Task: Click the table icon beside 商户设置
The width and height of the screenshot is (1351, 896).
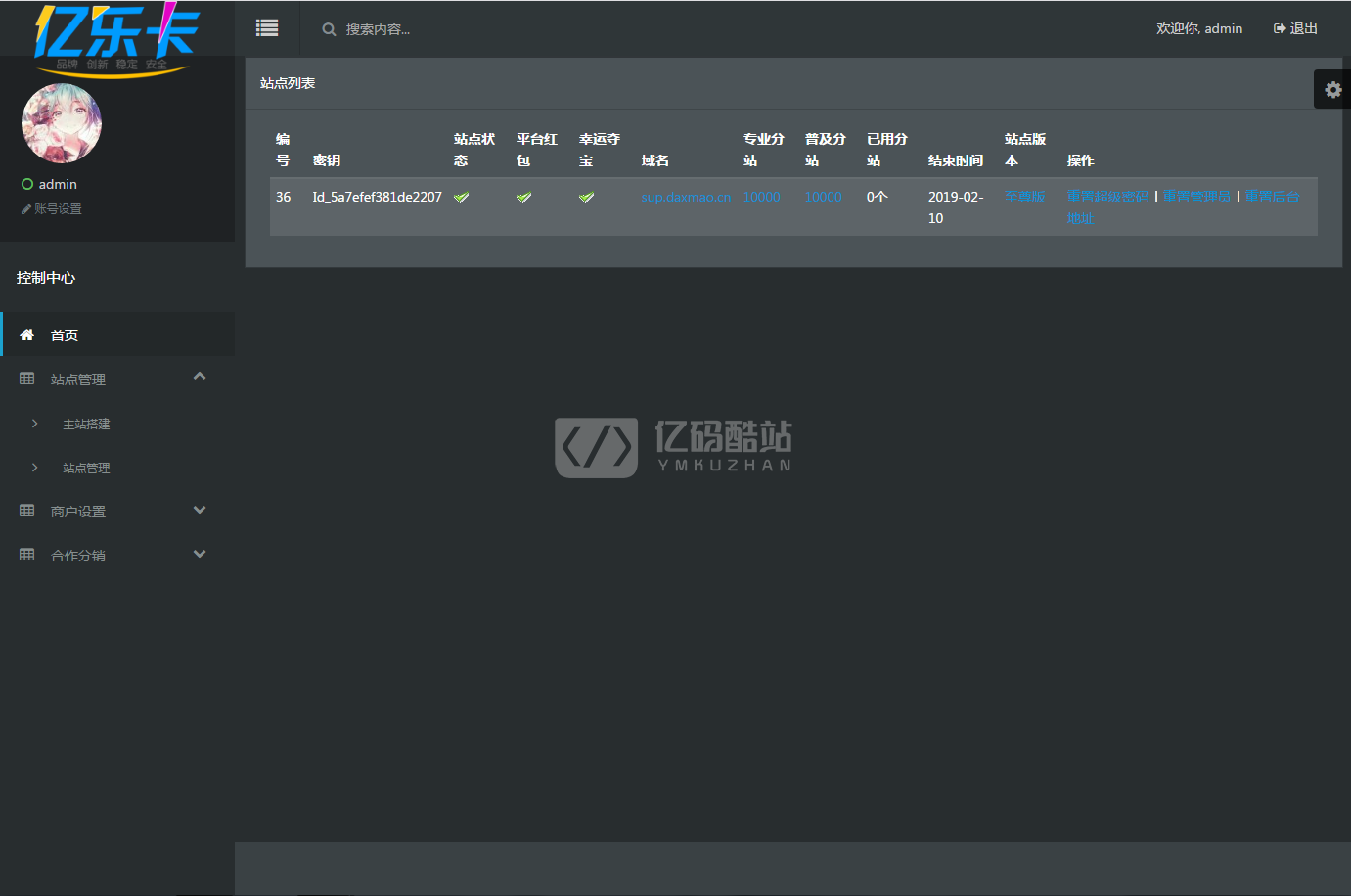Action: tap(27, 511)
